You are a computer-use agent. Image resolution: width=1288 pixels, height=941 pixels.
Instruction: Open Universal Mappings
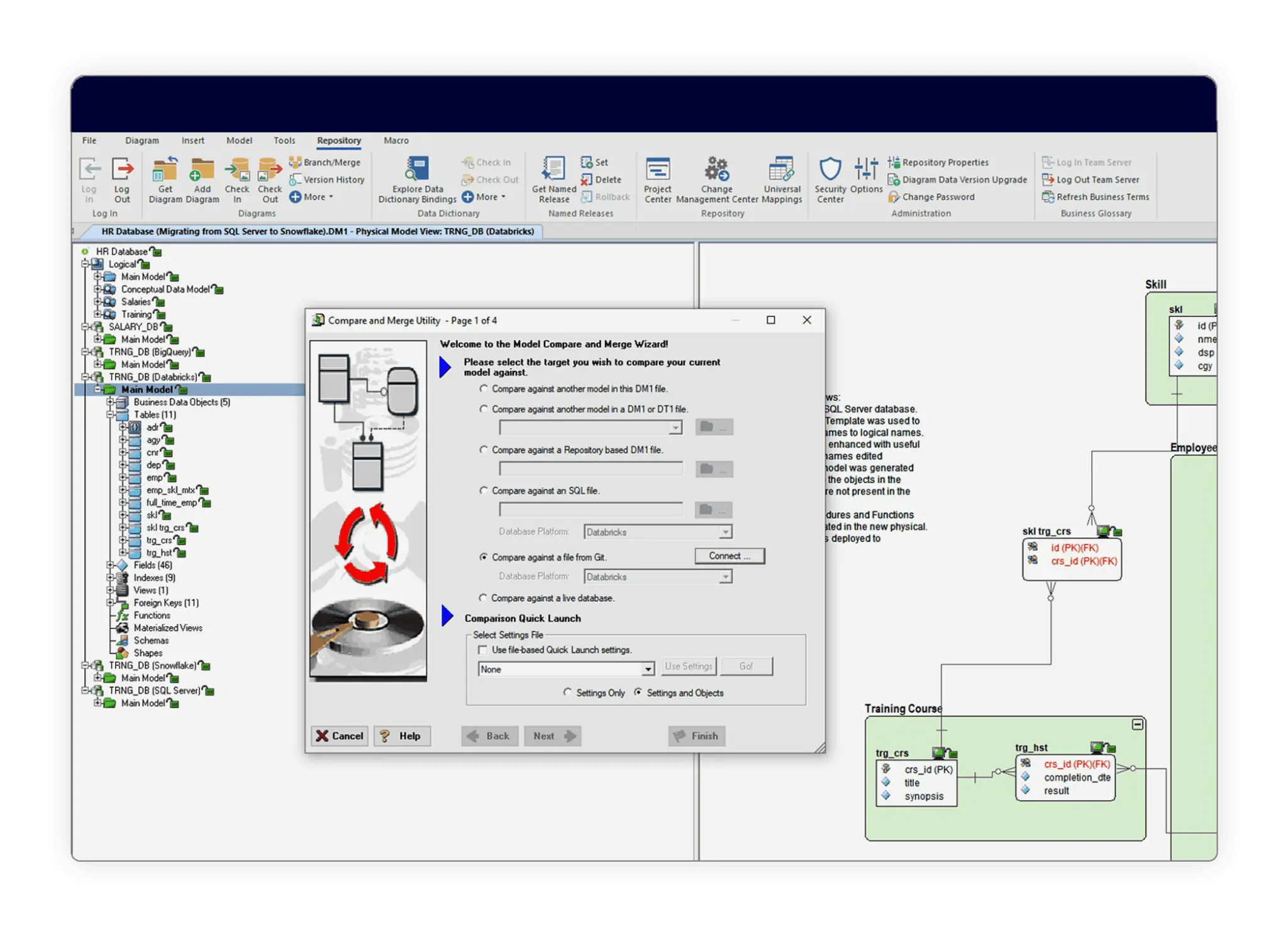pos(782,180)
